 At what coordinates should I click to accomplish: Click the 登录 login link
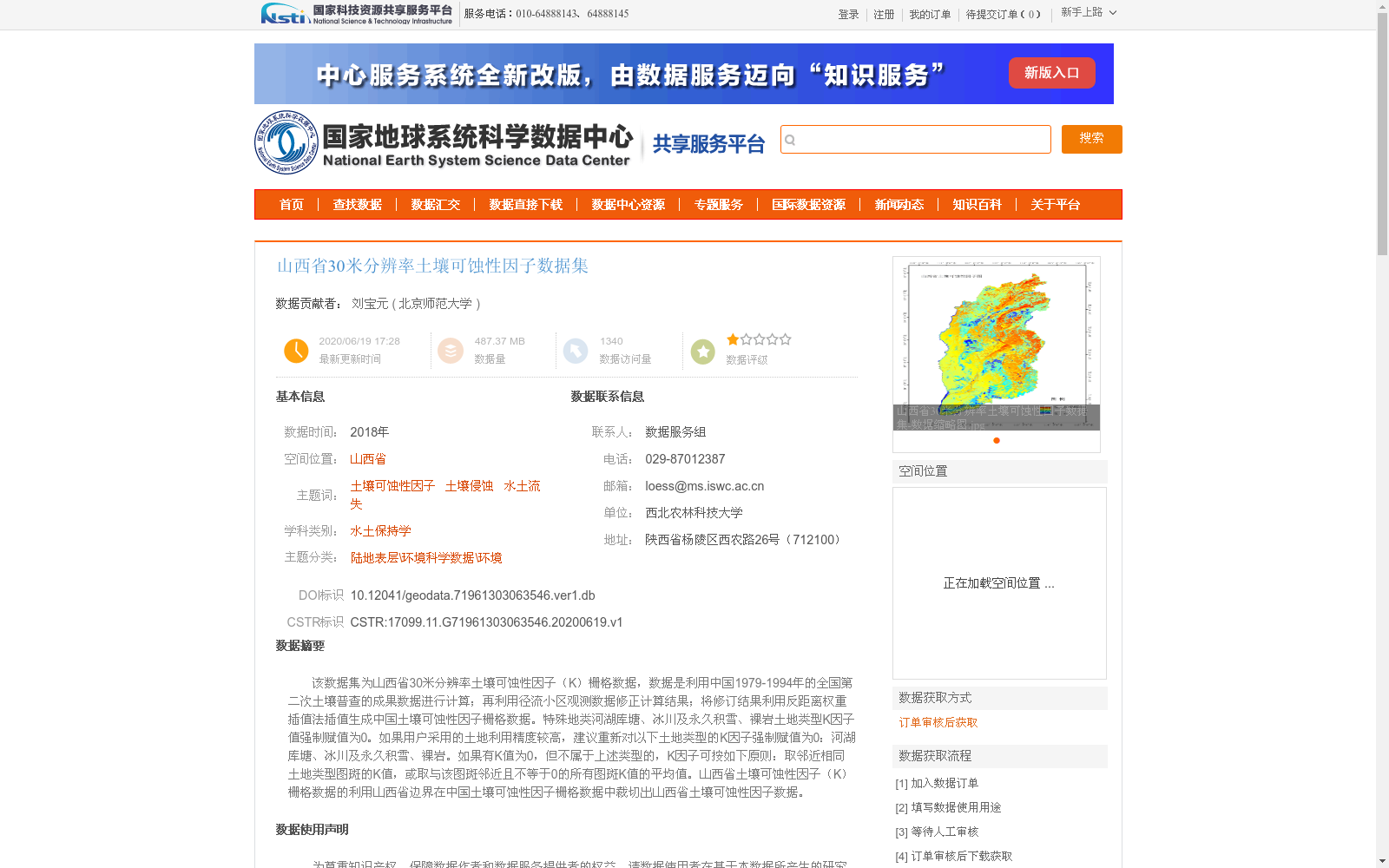(848, 15)
